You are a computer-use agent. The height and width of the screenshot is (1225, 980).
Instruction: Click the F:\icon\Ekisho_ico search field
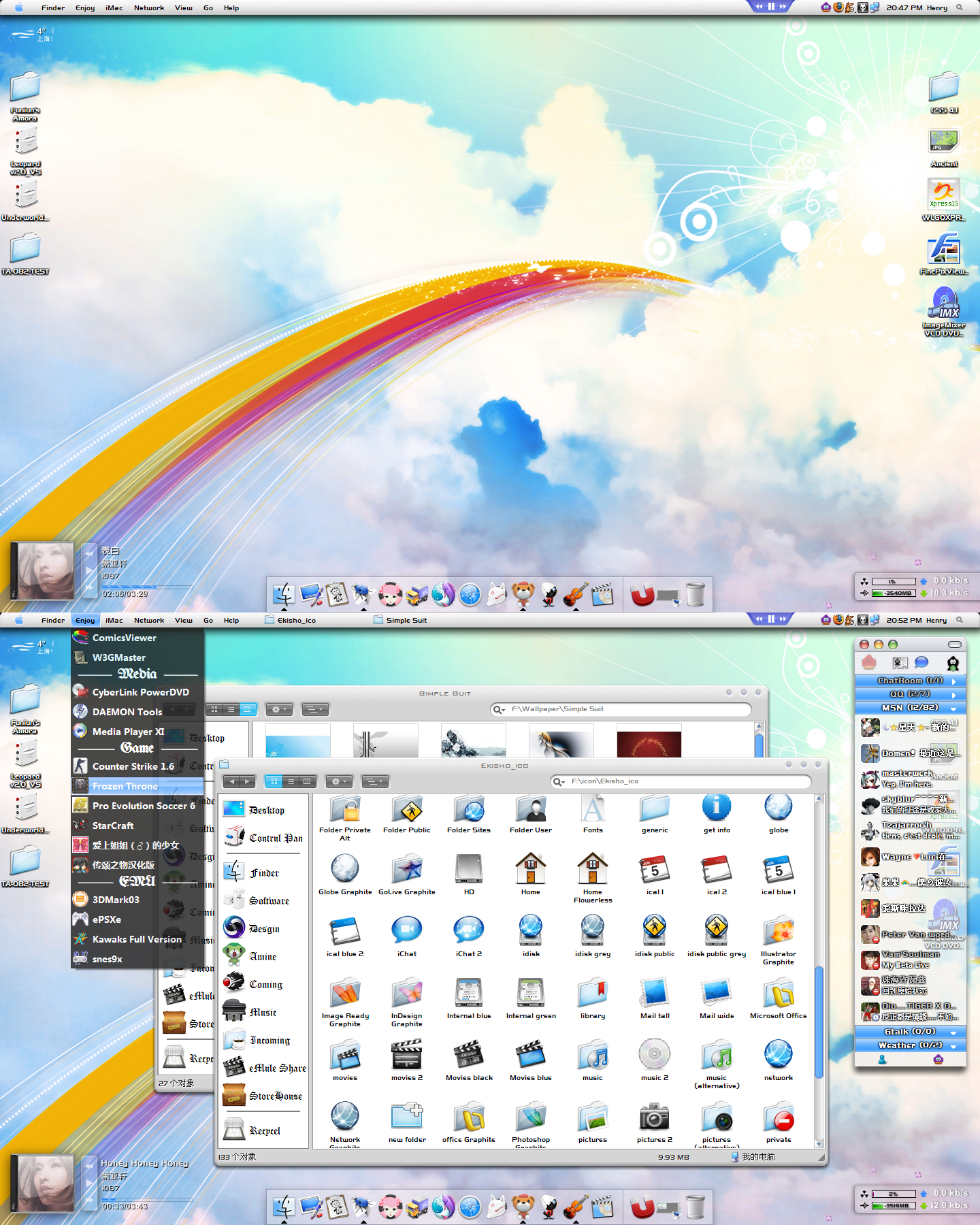pyautogui.click(x=681, y=781)
